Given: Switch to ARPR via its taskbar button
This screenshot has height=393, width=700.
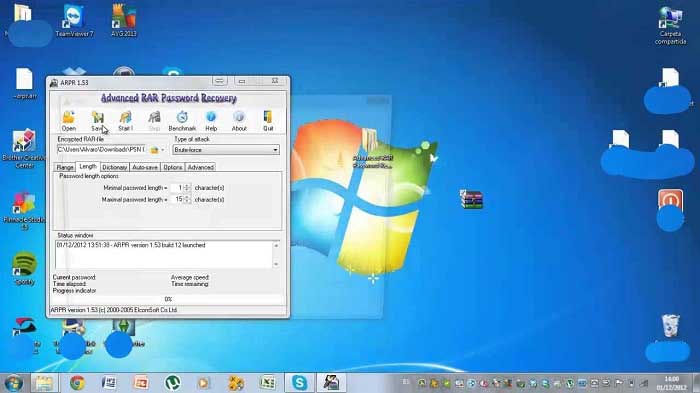Looking at the screenshot, I should [x=331, y=383].
